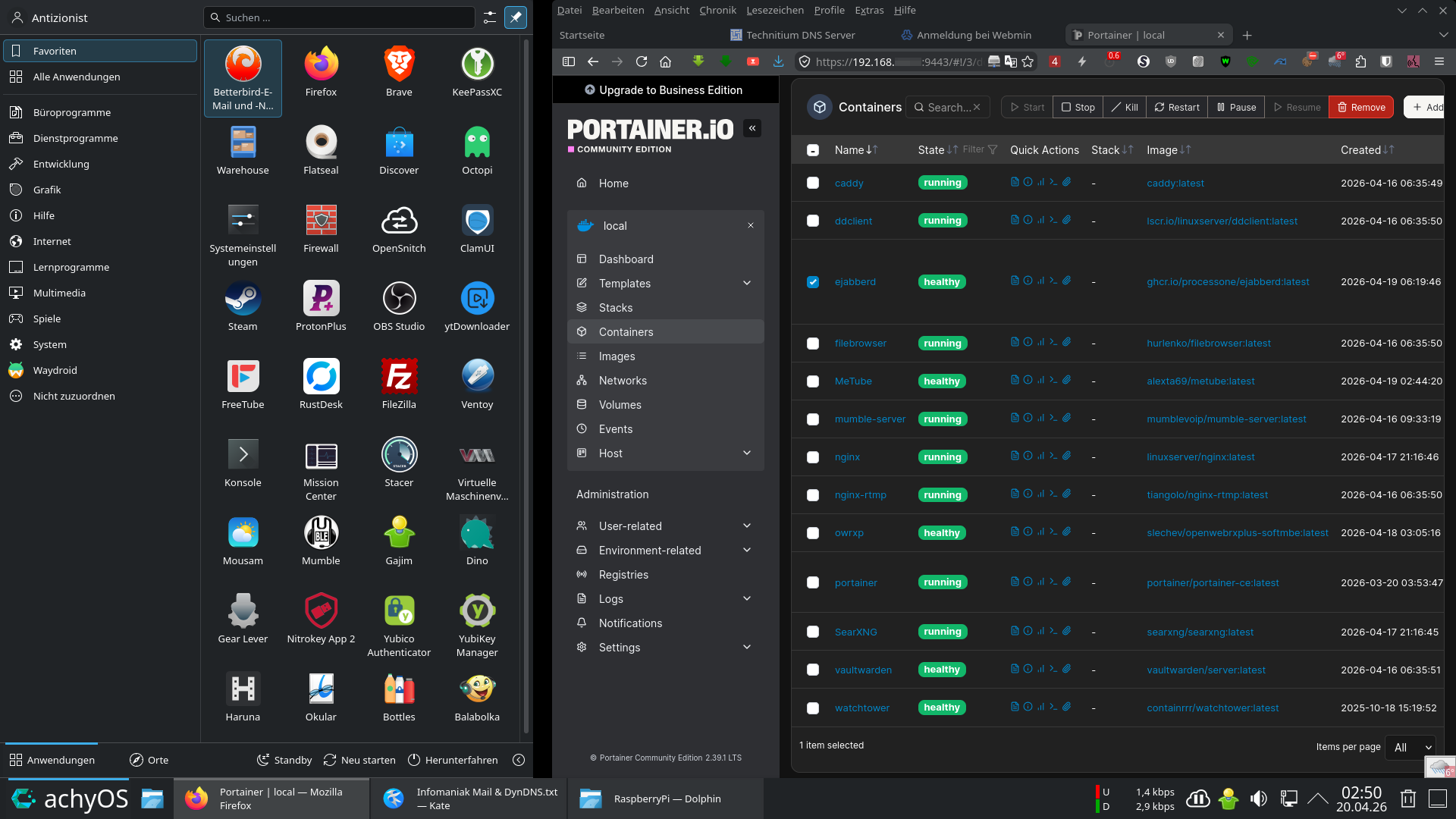Open the Lesezeichen menu in Firefox
Screen dimensions: 1456x819
[774, 10]
